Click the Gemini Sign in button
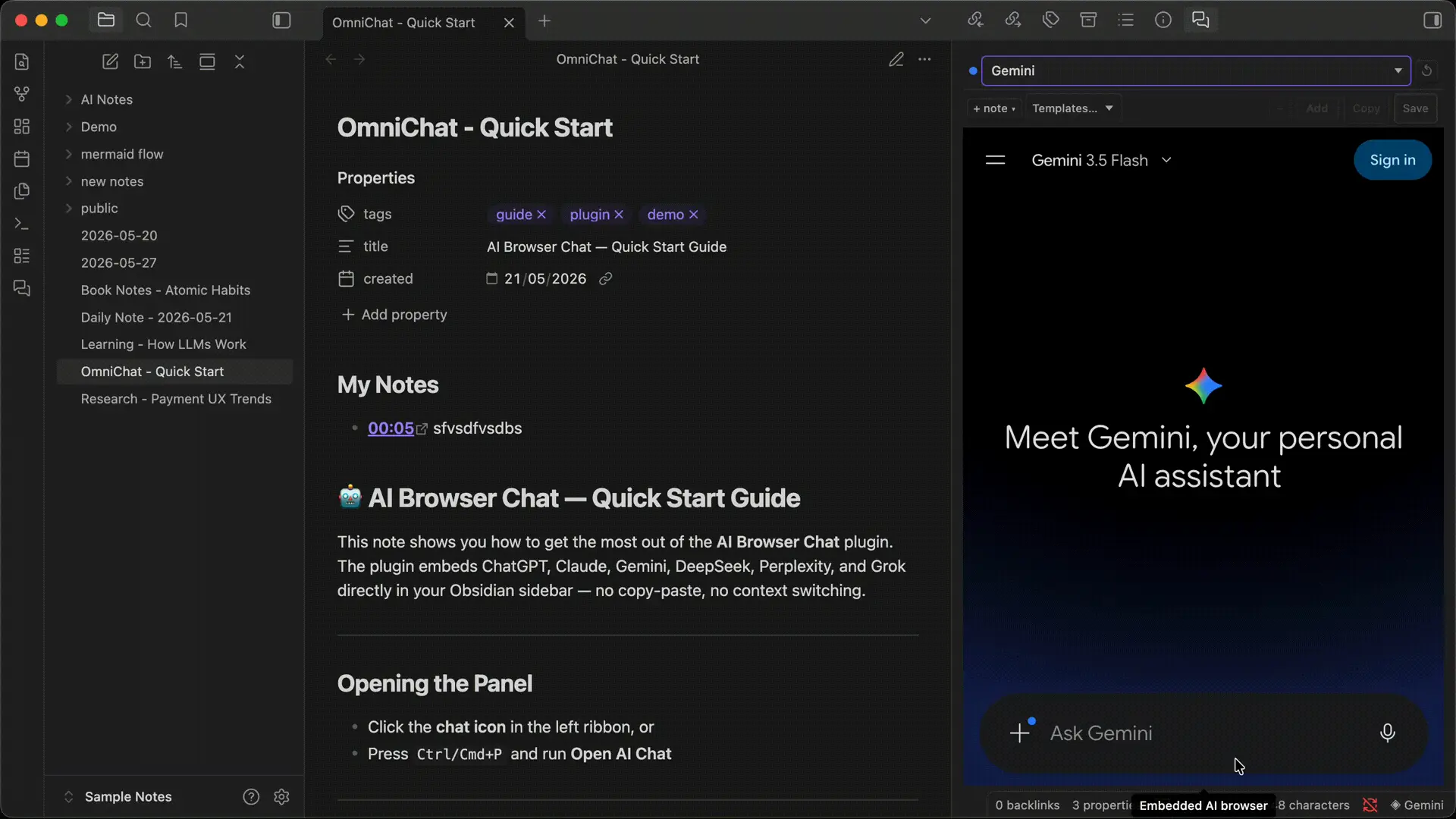This screenshot has height=819, width=1456. pos(1392,160)
